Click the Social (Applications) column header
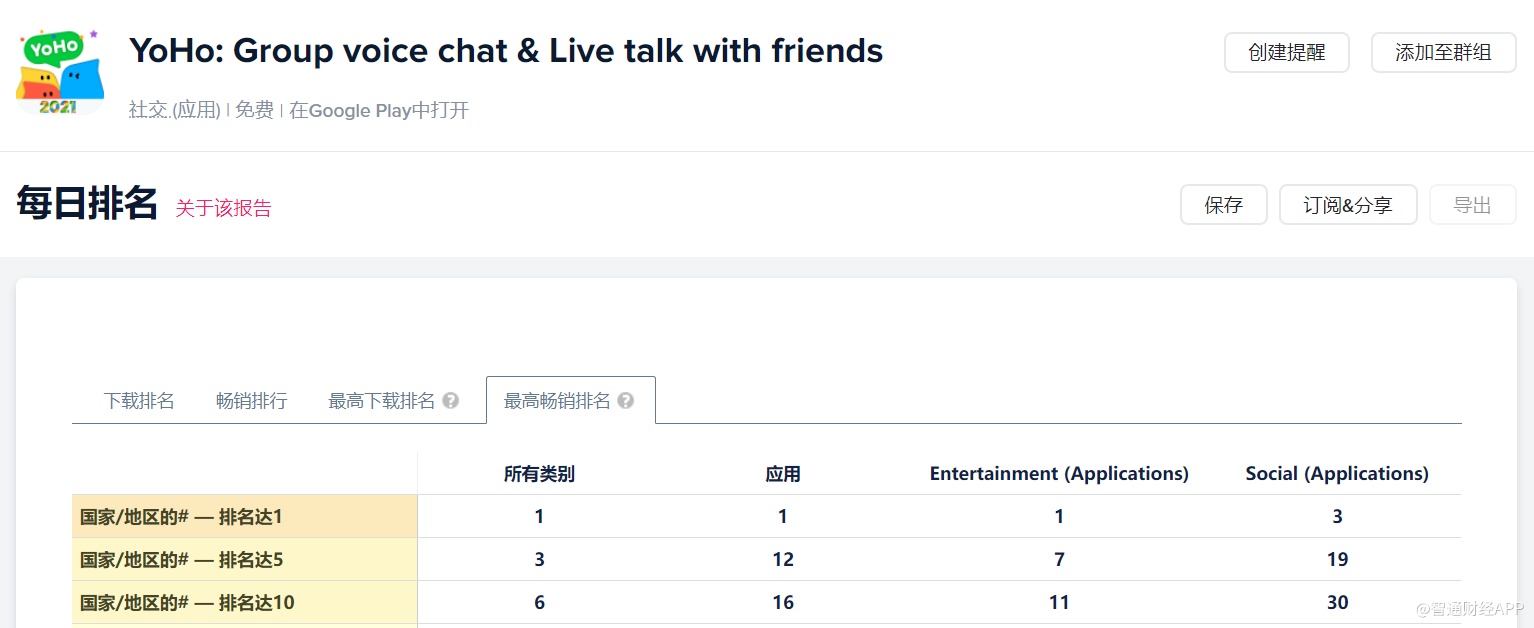1534x628 pixels. click(x=1337, y=474)
